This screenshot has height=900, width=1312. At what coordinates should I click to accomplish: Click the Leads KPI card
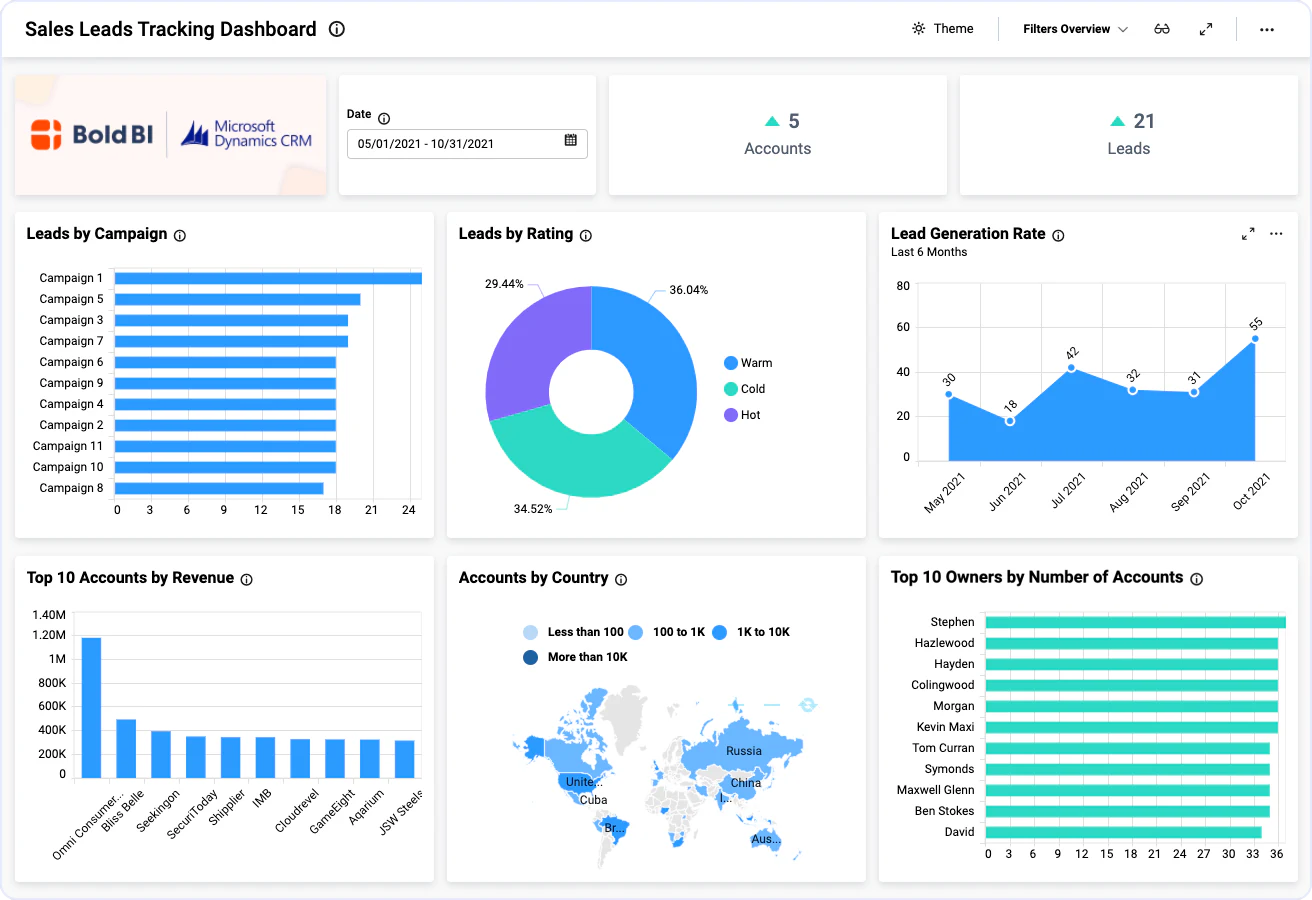1129,135
